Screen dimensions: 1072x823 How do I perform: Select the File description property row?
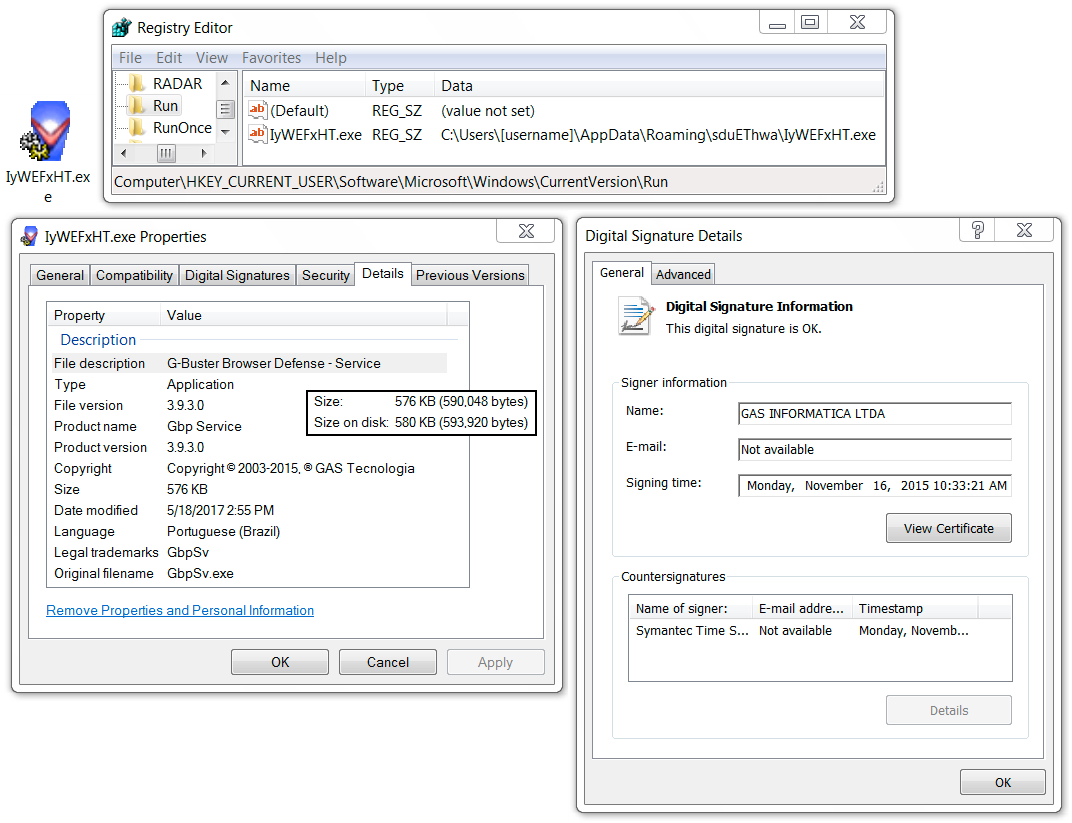coord(250,363)
